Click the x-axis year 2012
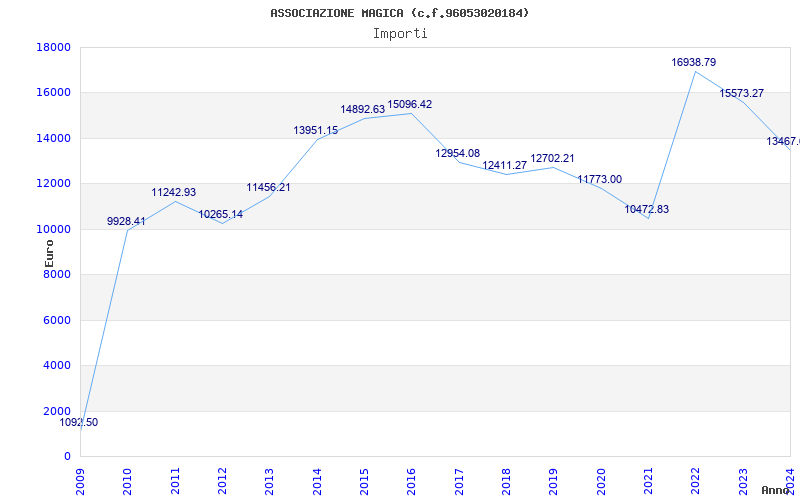Image resolution: width=800 pixels, height=500 pixels. [x=222, y=482]
